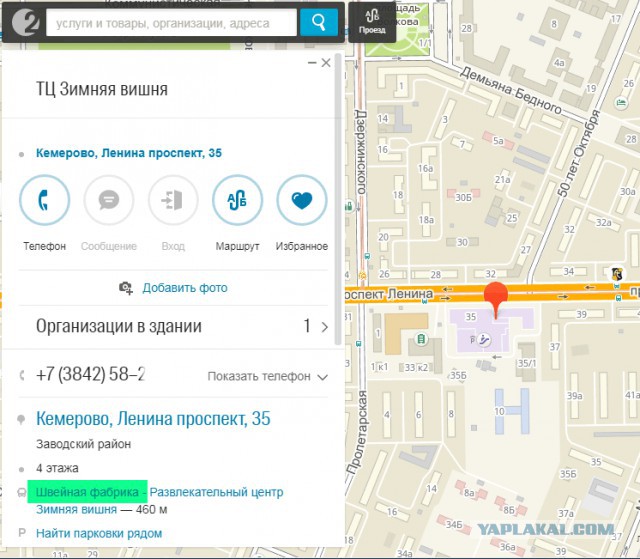Click the partial phone number +7 (3842) 58

90,374
